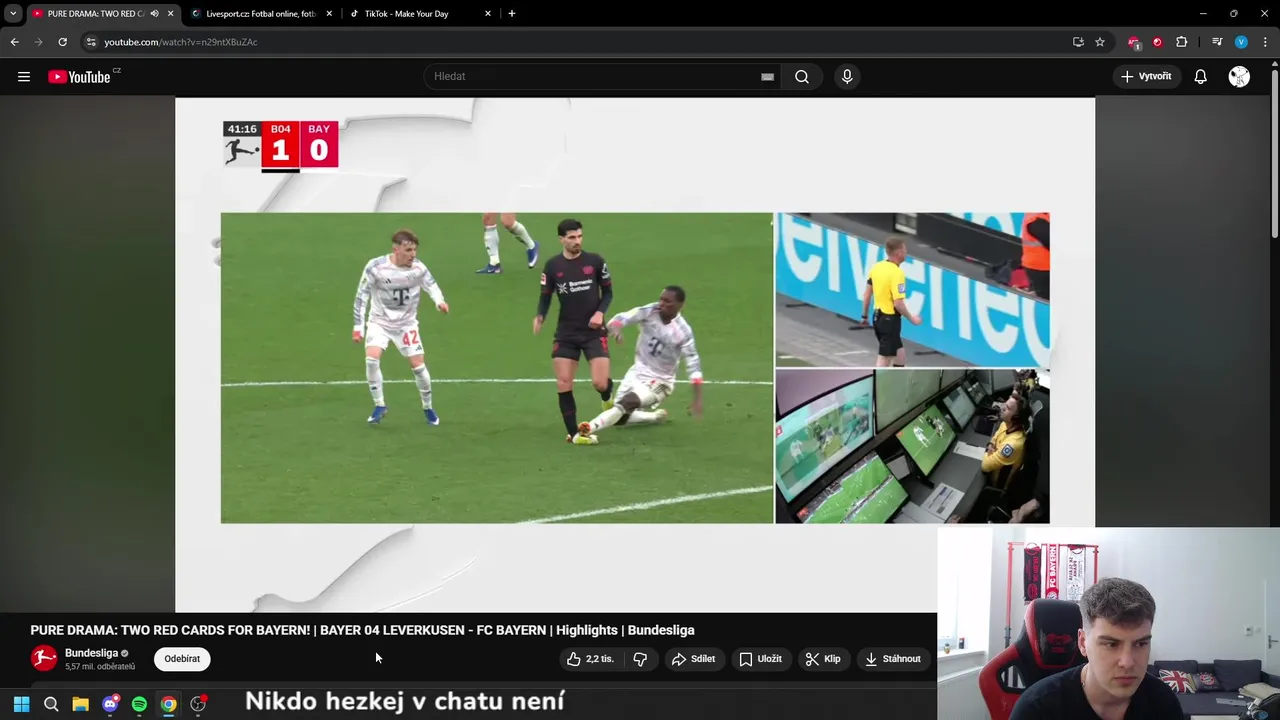This screenshot has width=1280, height=720.
Task: Save the video with Uložit
Action: pyautogui.click(x=760, y=659)
